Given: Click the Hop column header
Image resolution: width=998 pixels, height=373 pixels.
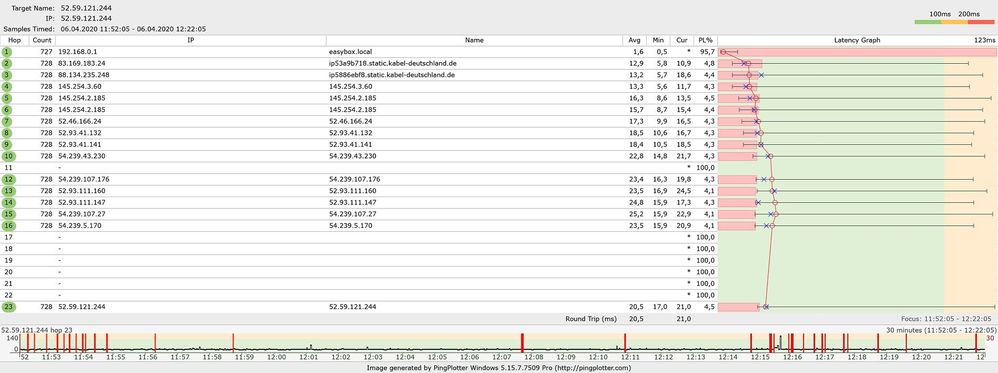Looking at the screenshot, I should click(15, 40).
